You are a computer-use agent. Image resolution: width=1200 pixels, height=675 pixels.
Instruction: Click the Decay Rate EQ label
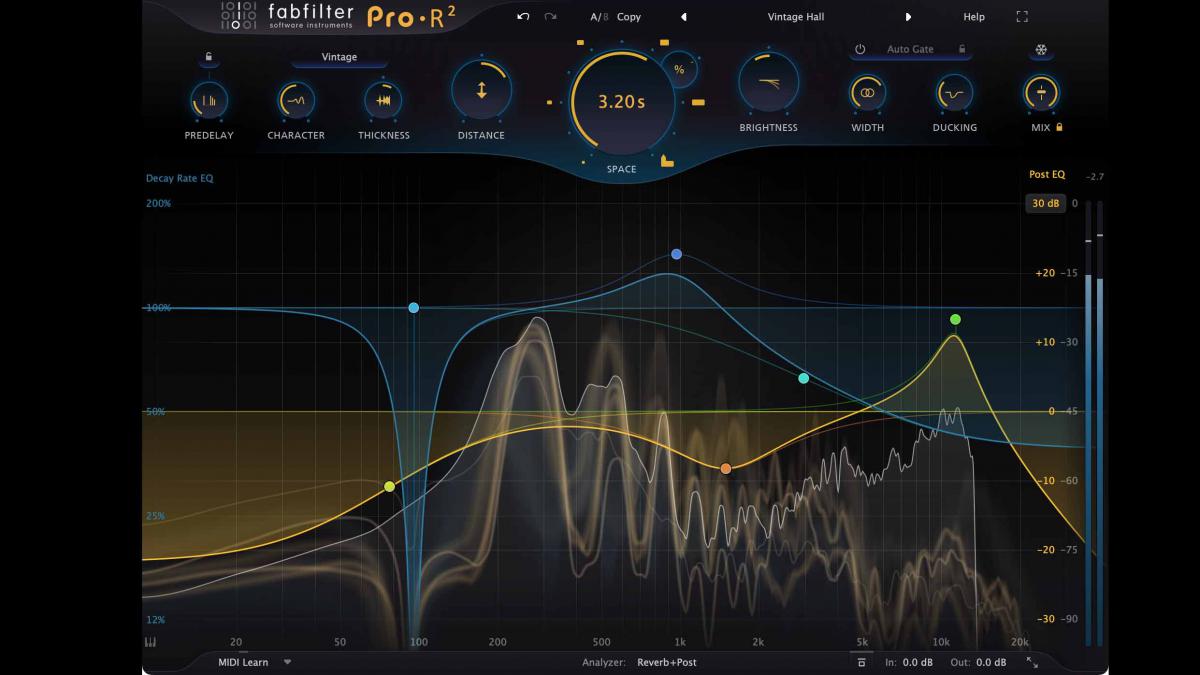click(180, 179)
